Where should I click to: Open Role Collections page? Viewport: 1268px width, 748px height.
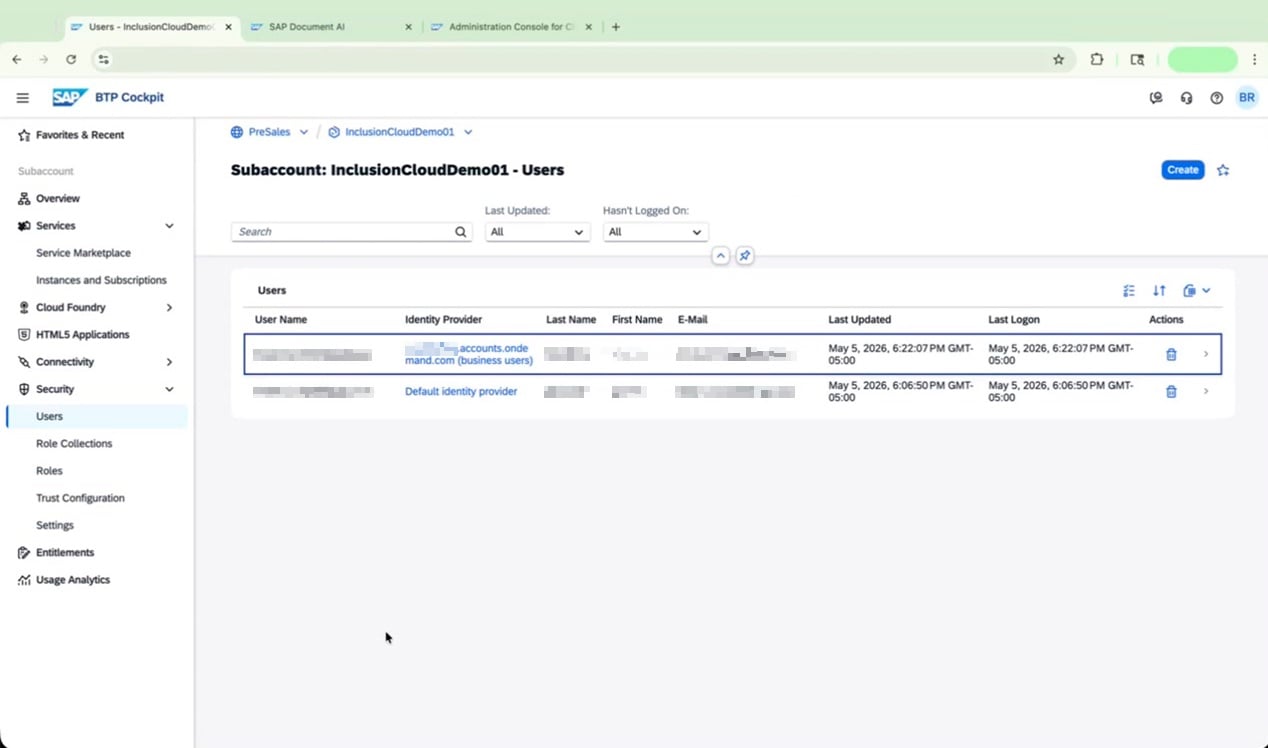click(74, 444)
